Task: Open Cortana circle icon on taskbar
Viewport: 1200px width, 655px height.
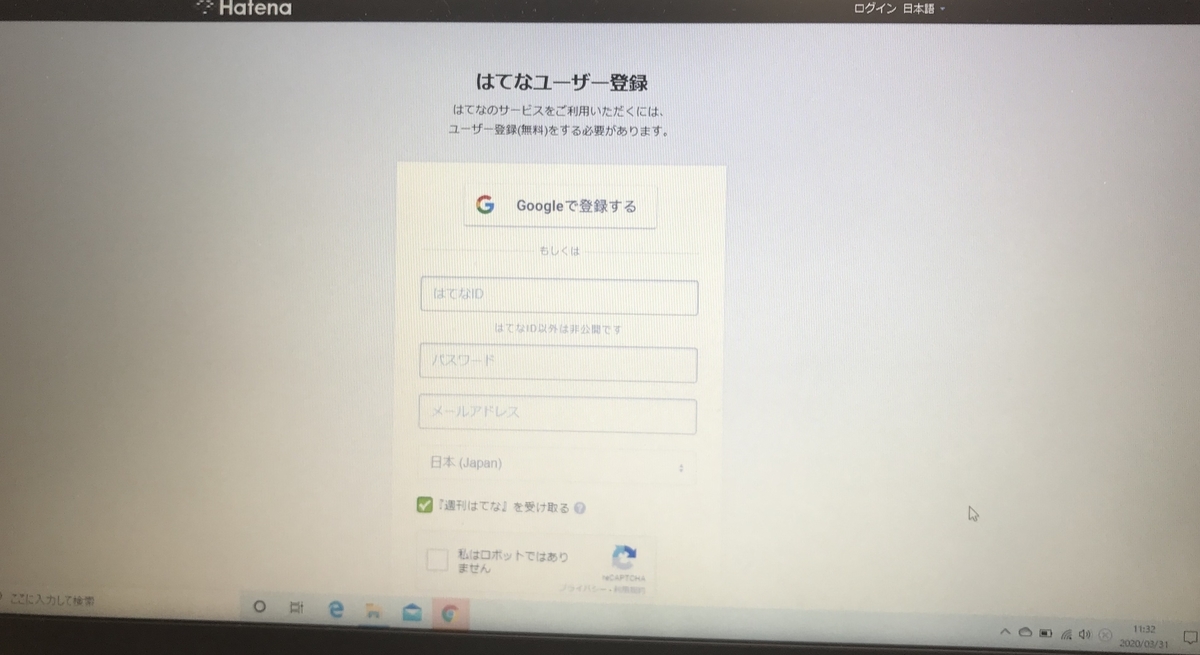Action: [259, 607]
